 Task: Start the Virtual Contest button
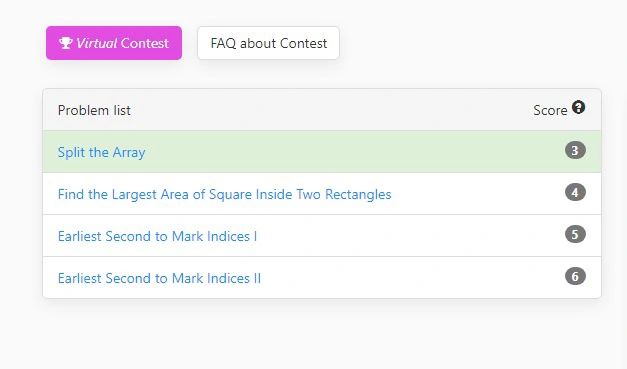pos(114,43)
